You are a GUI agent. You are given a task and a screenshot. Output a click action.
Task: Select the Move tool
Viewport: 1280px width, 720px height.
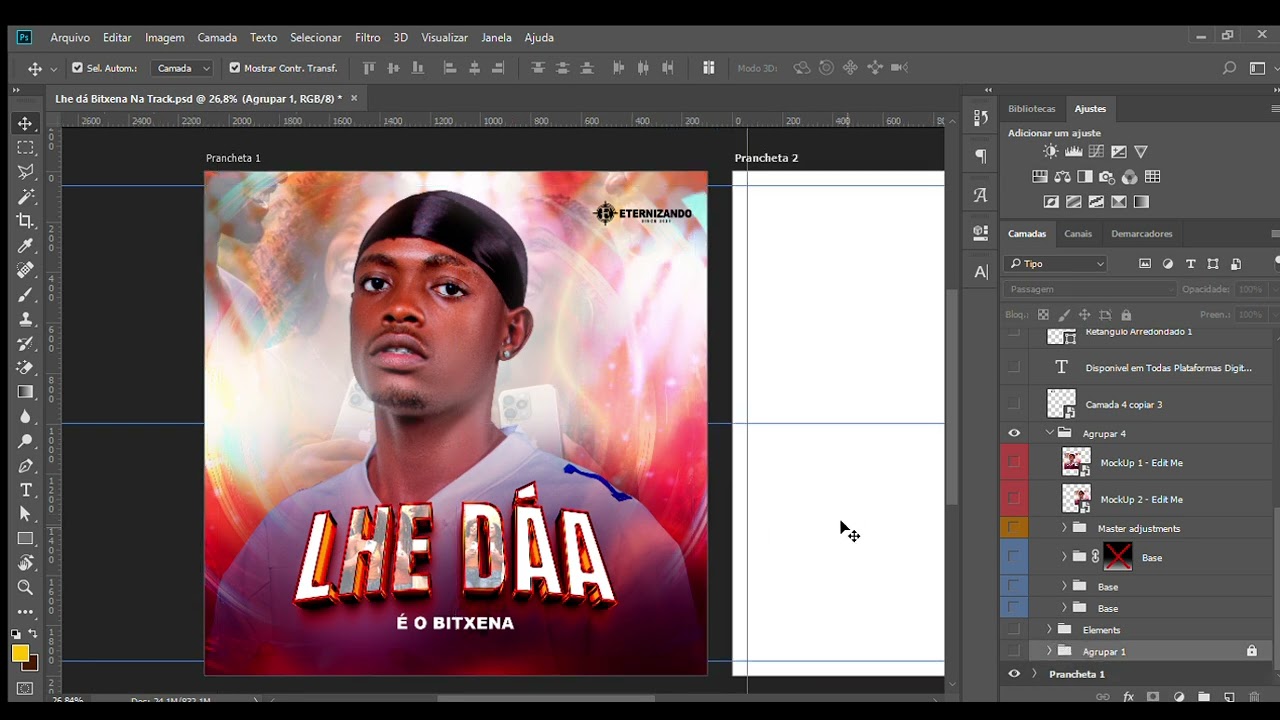[x=26, y=123]
